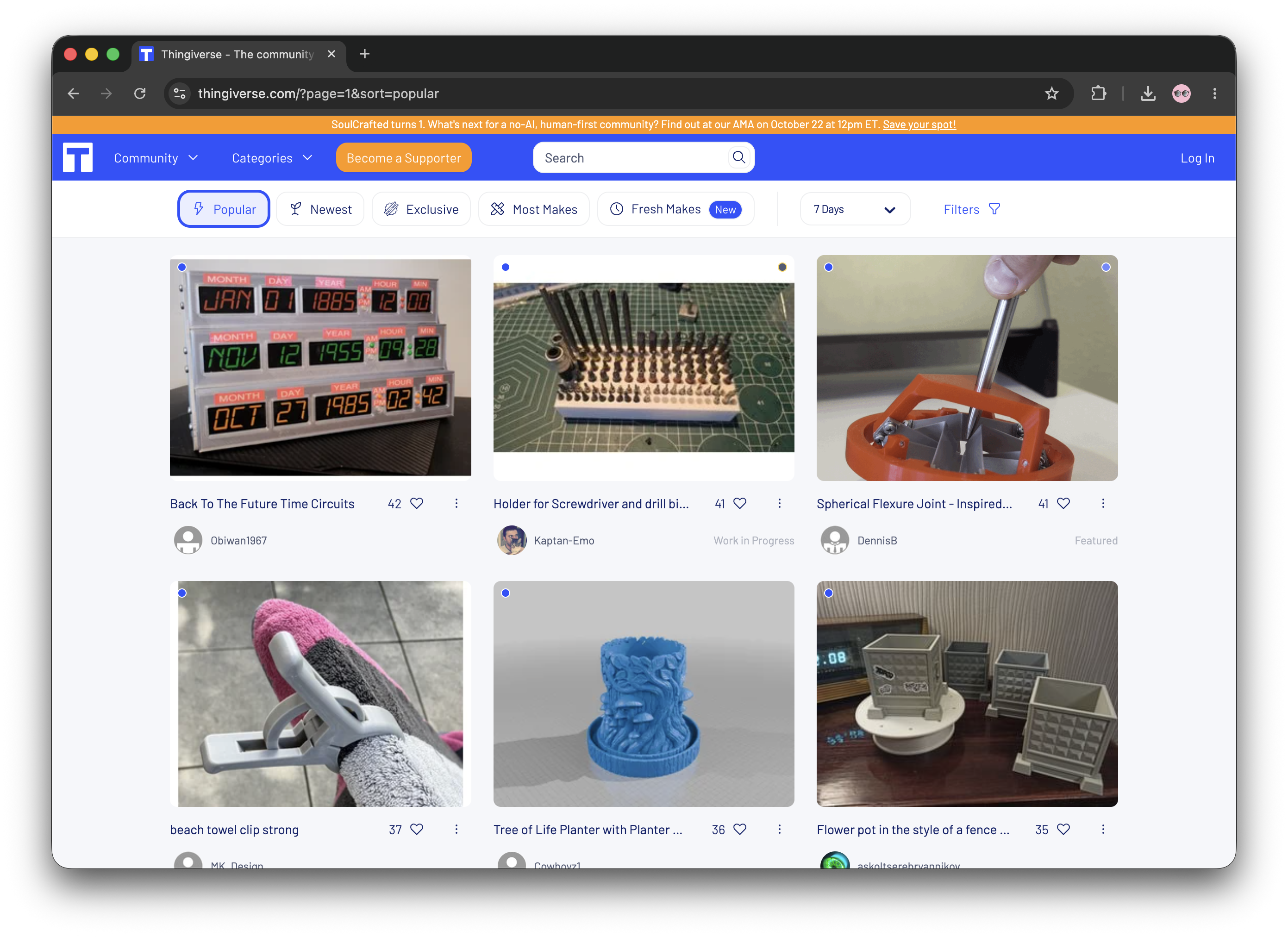The width and height of the screenshot is (1288, 937).
Task: Select the Most Makes sort tab
Action: (x=534, y=209)
